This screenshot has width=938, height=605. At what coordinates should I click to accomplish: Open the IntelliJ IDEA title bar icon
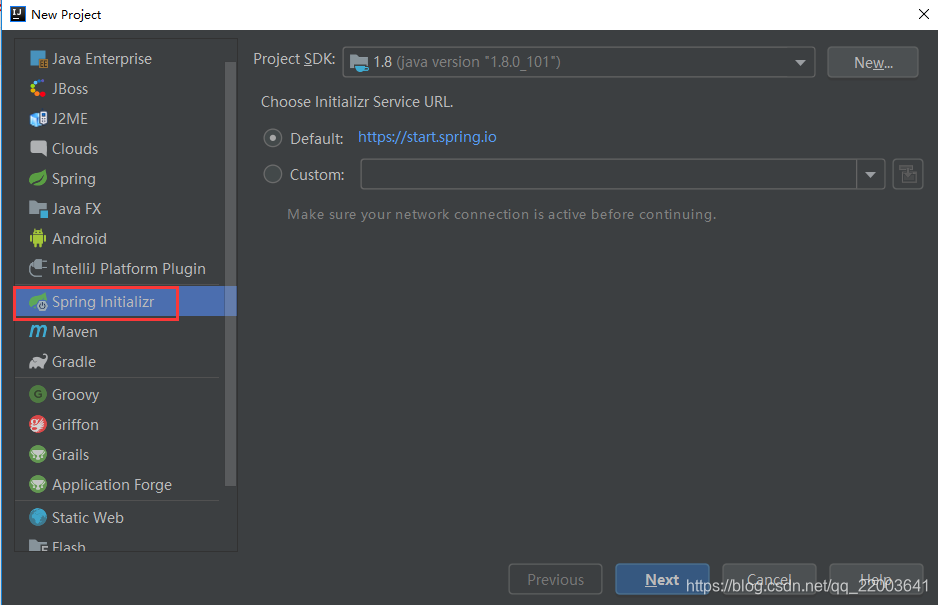pos(18,14)
